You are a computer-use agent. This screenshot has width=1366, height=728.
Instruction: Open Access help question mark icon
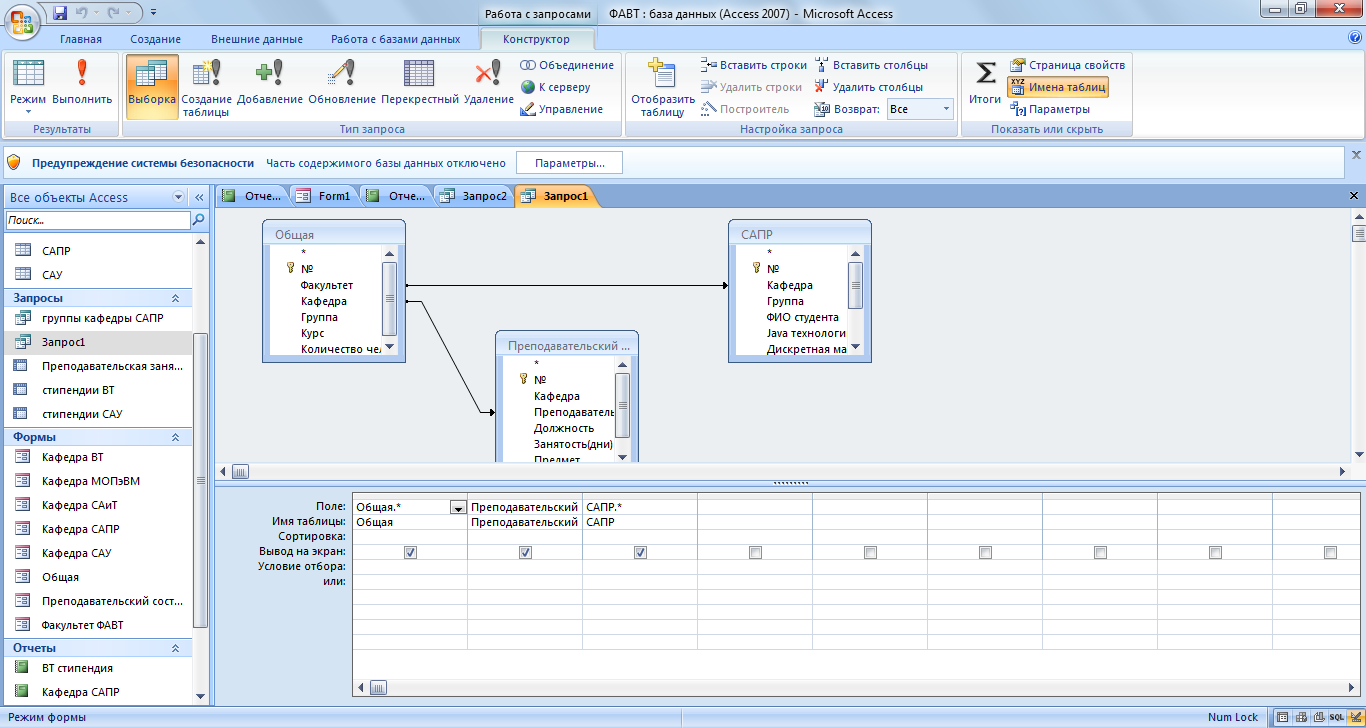[1355, 38]
